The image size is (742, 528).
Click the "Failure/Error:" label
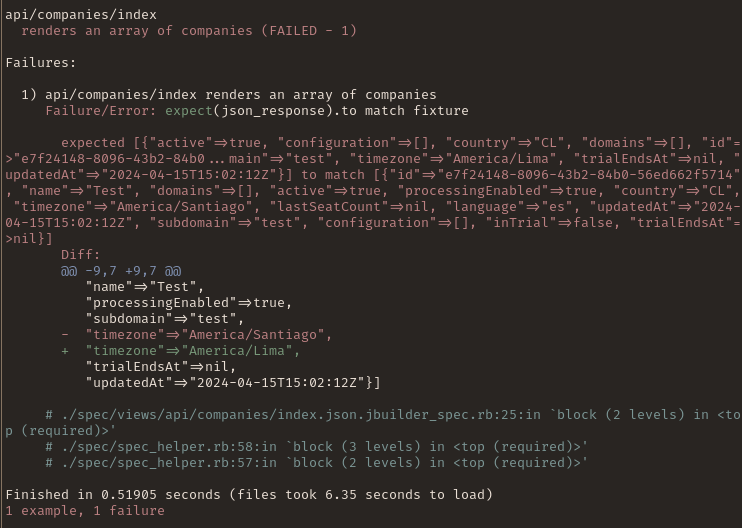pyautogui.click(x=101, y=111)
